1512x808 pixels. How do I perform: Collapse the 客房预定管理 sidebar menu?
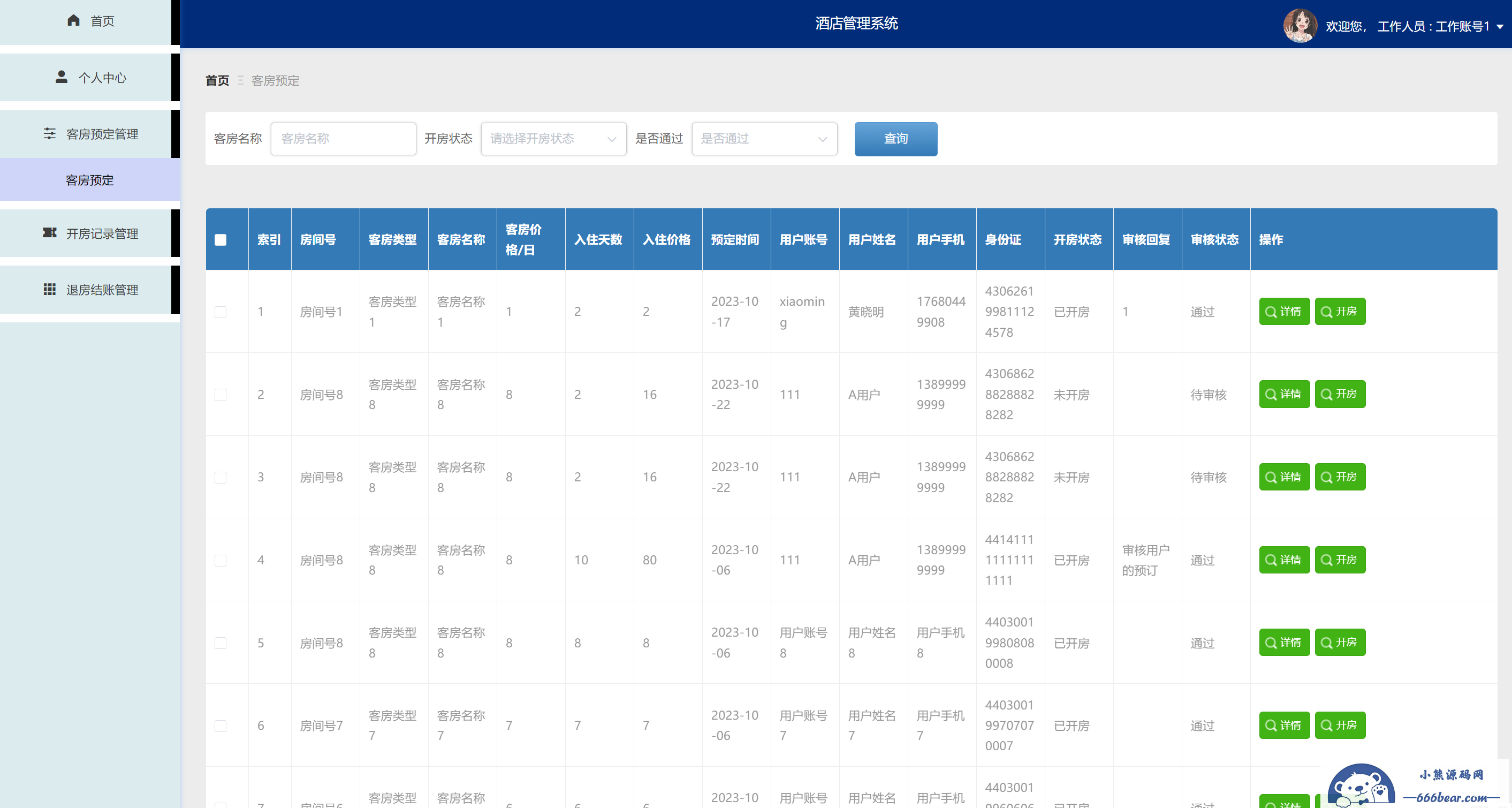point(90,134)
